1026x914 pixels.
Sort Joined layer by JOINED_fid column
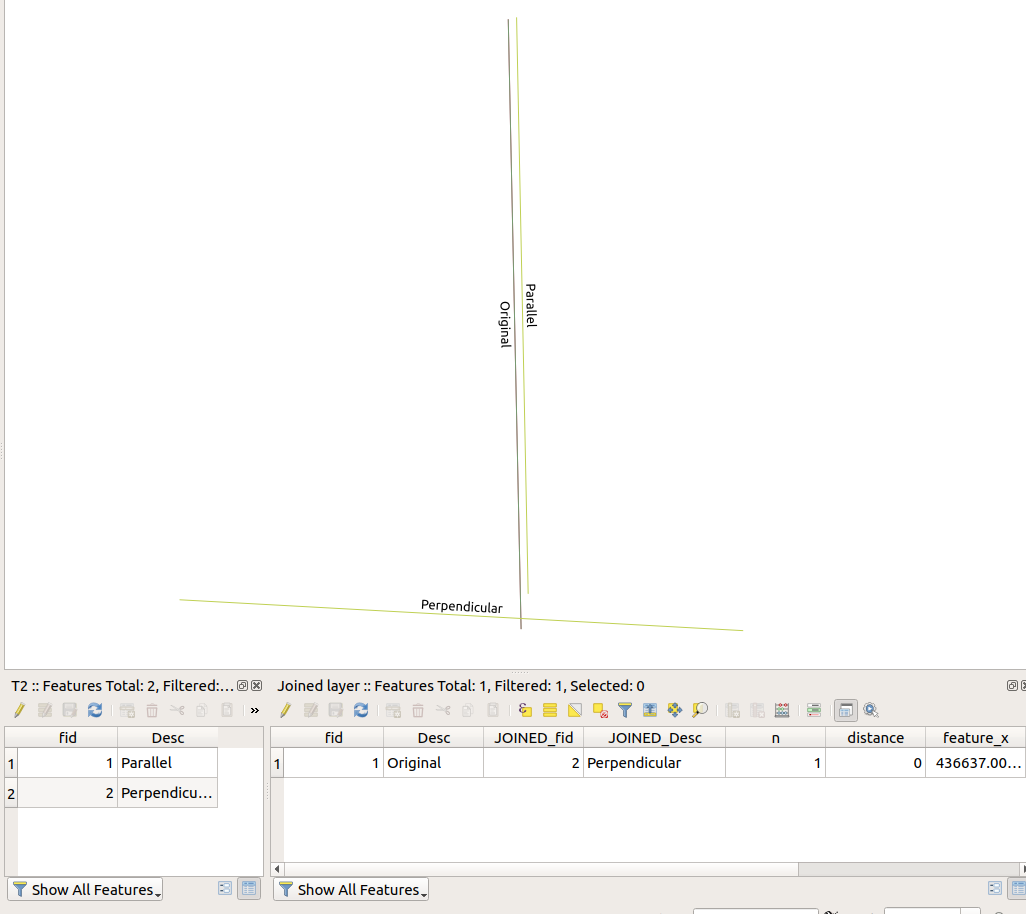533,737
